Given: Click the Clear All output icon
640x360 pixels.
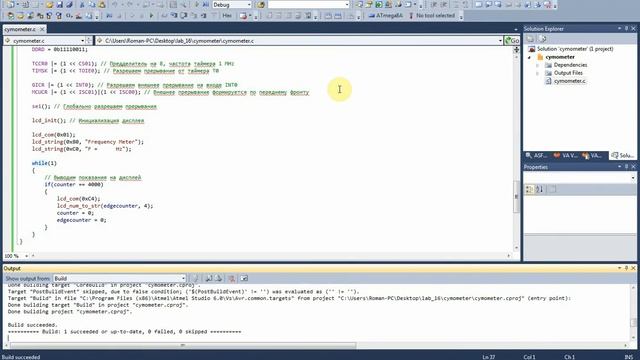Looking at the screenshot, I should pyautogui.click(x=232, y=278).
